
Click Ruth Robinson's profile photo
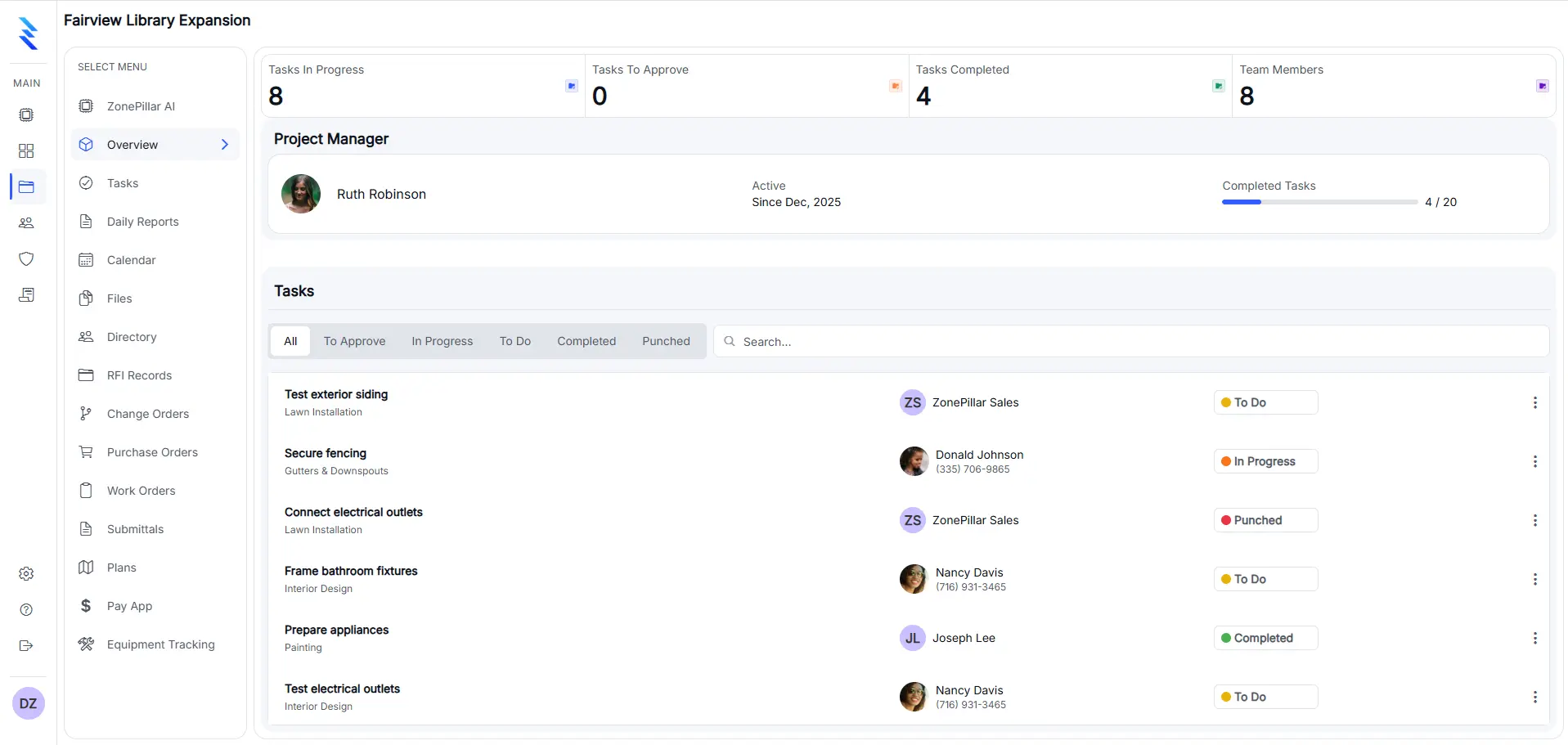tap(301, 194)
